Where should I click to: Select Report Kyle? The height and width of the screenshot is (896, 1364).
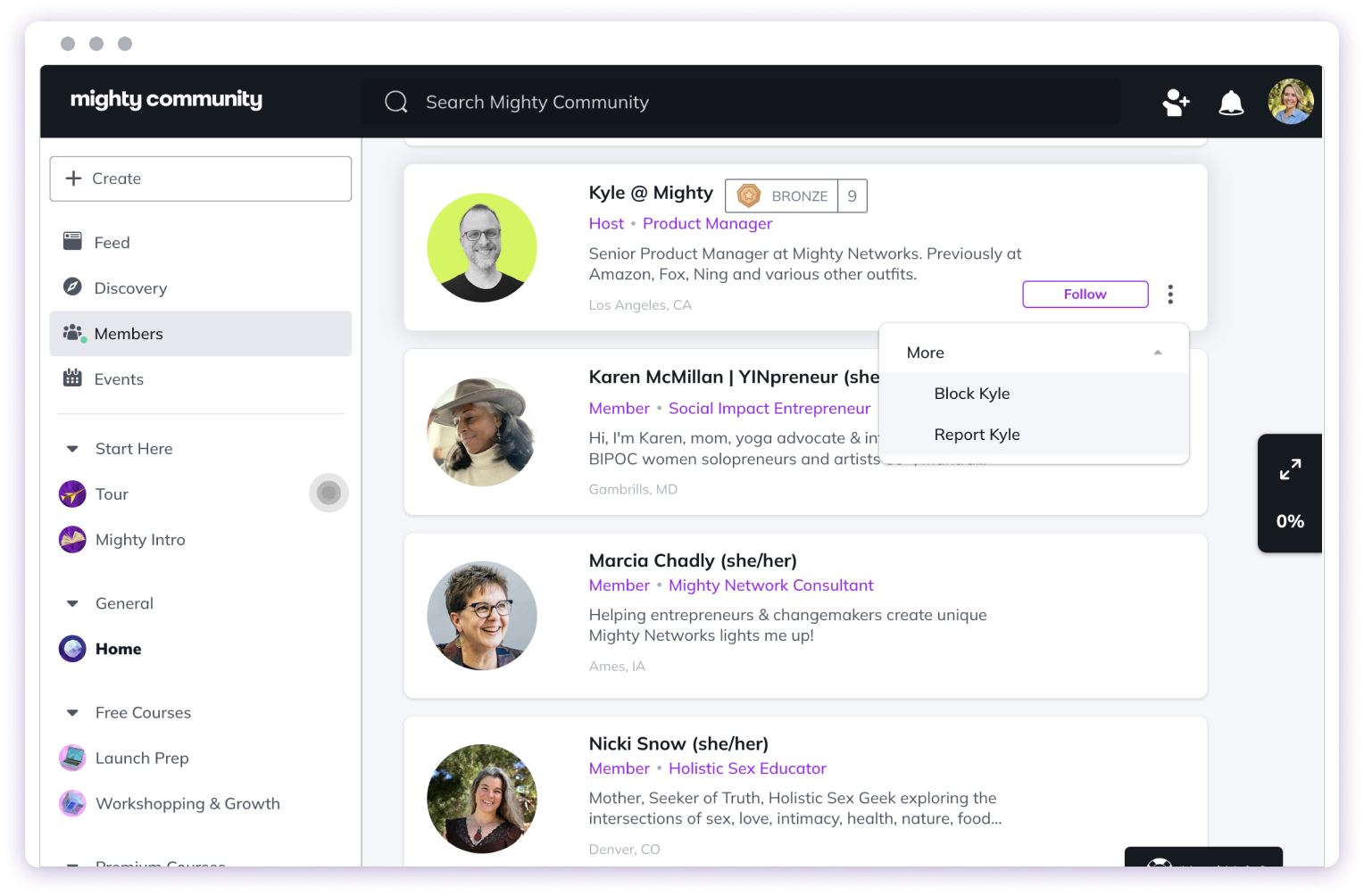977,435
